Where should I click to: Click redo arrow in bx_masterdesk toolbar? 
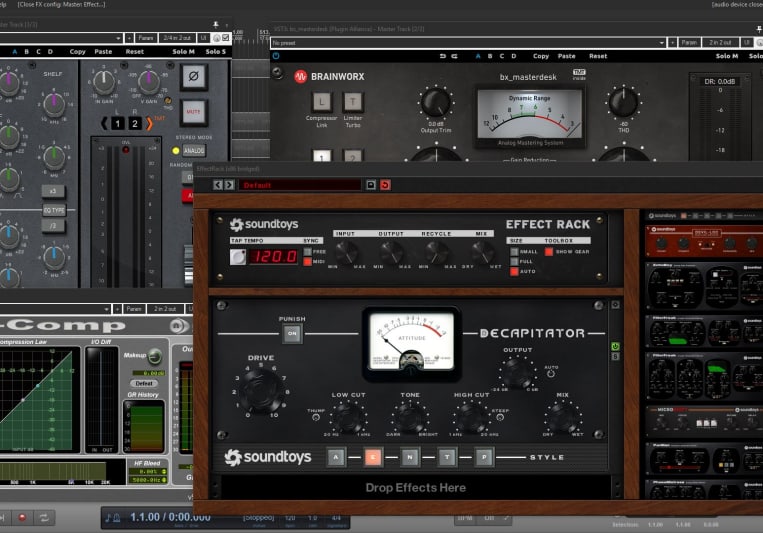454,56
